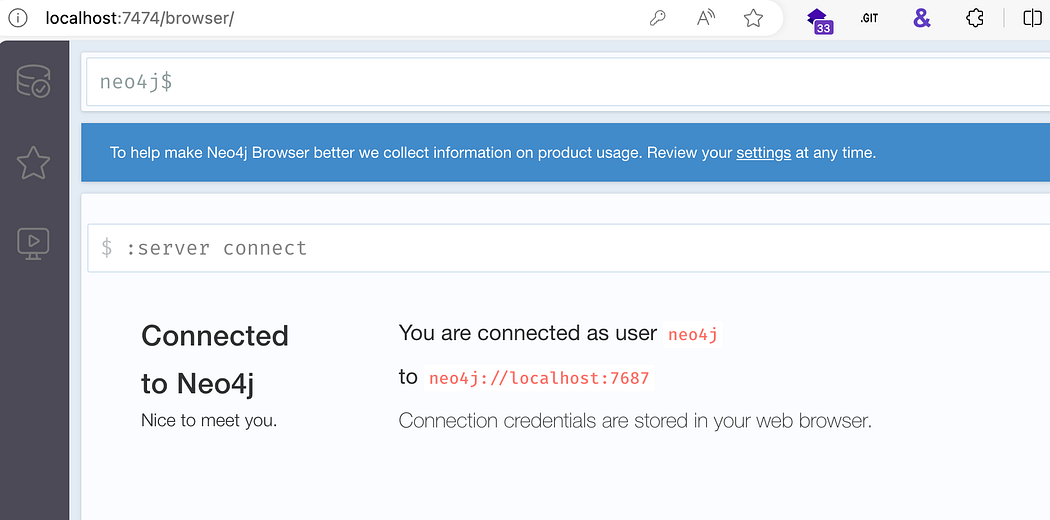Click the :server connect command bar
The image size is (1050, 520).
click(569, 248)
